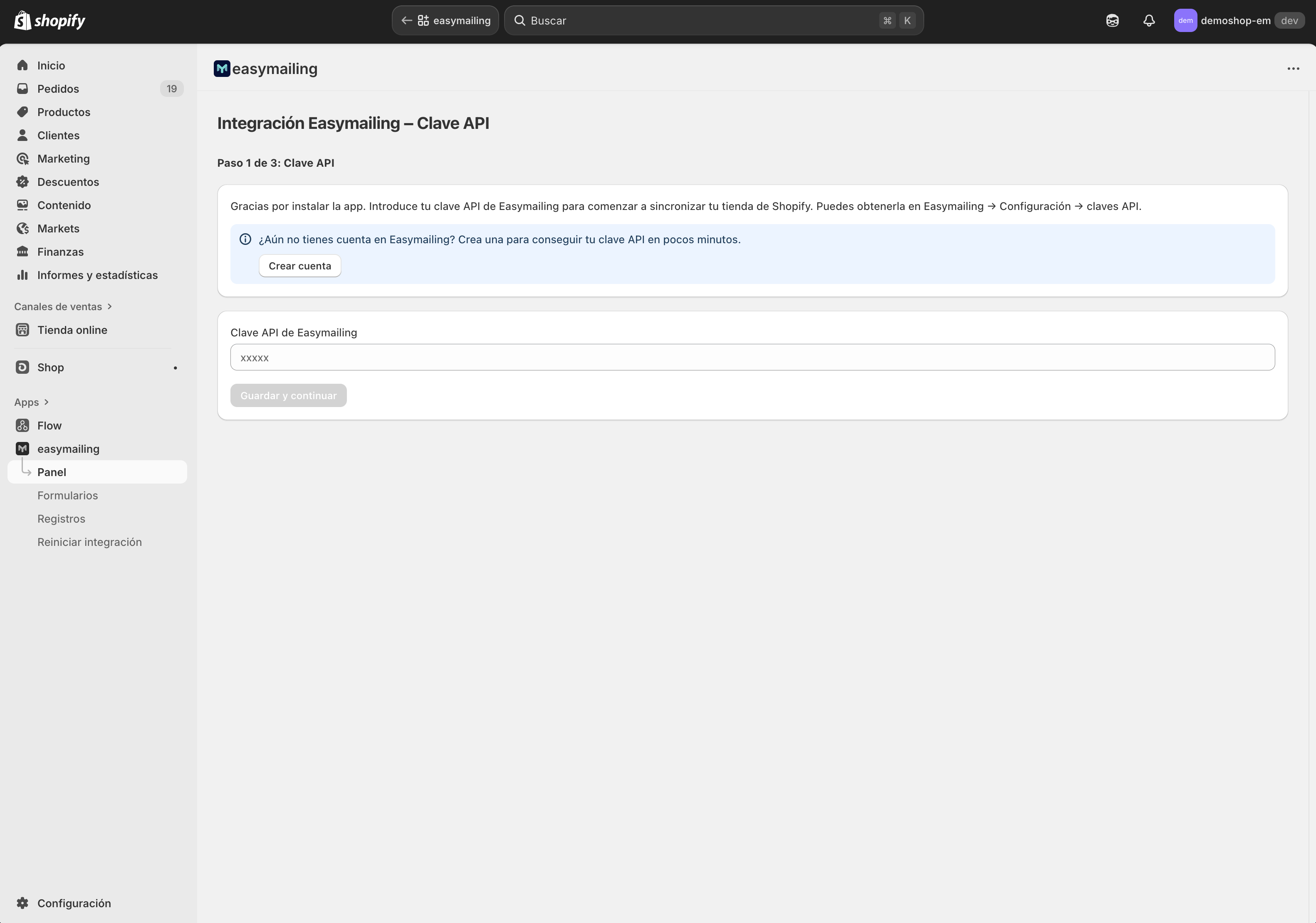This screenshot has height=923, width=1316.
Task: Click the dev badge
Action: pyautogui.click(x=1290, y=21)
